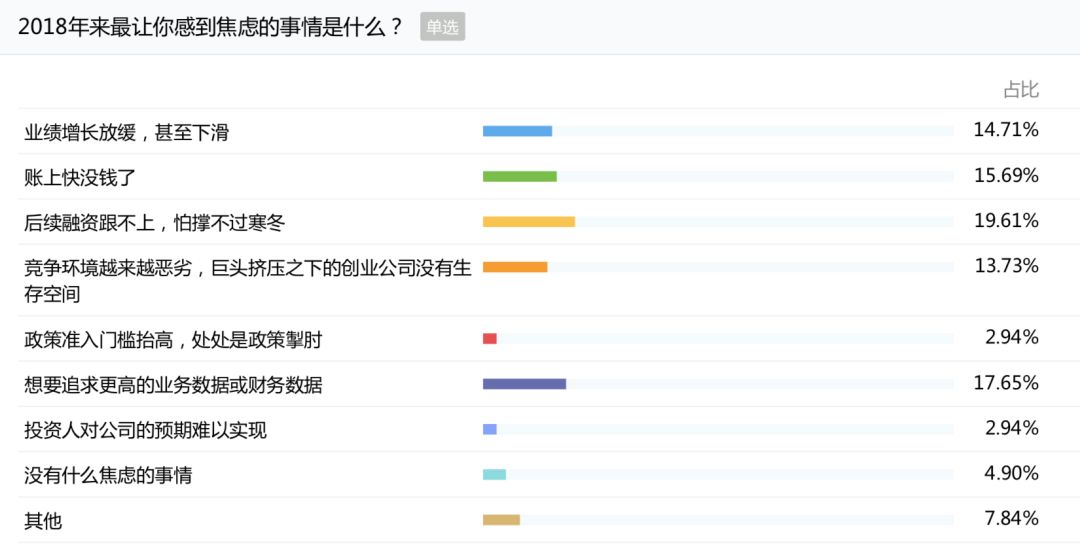Select option 账上快没钱了

80,177
